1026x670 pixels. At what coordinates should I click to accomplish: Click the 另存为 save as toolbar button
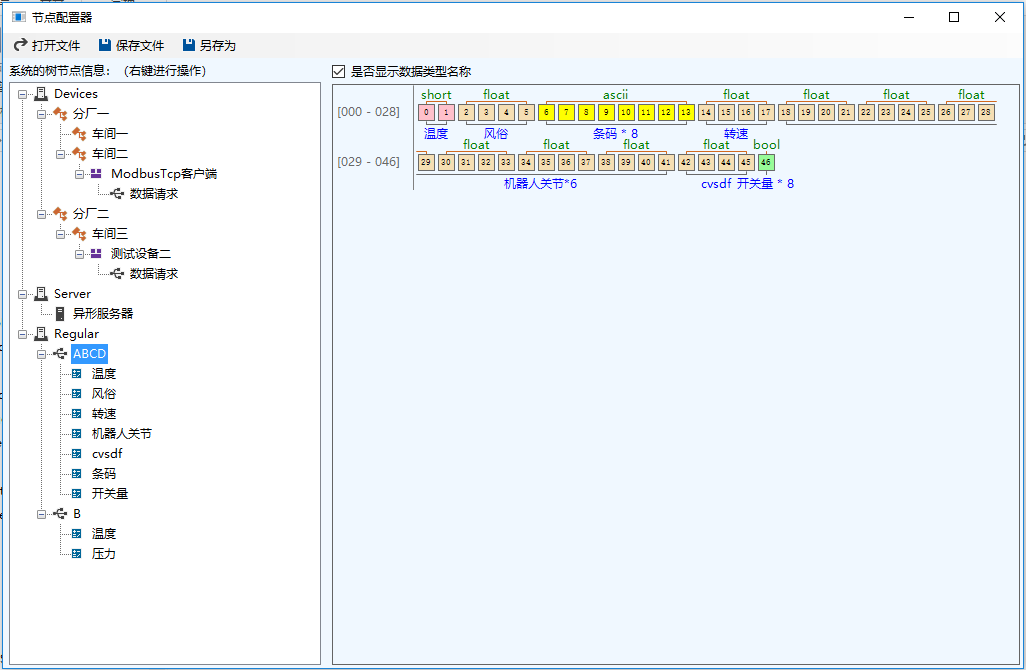209,45
